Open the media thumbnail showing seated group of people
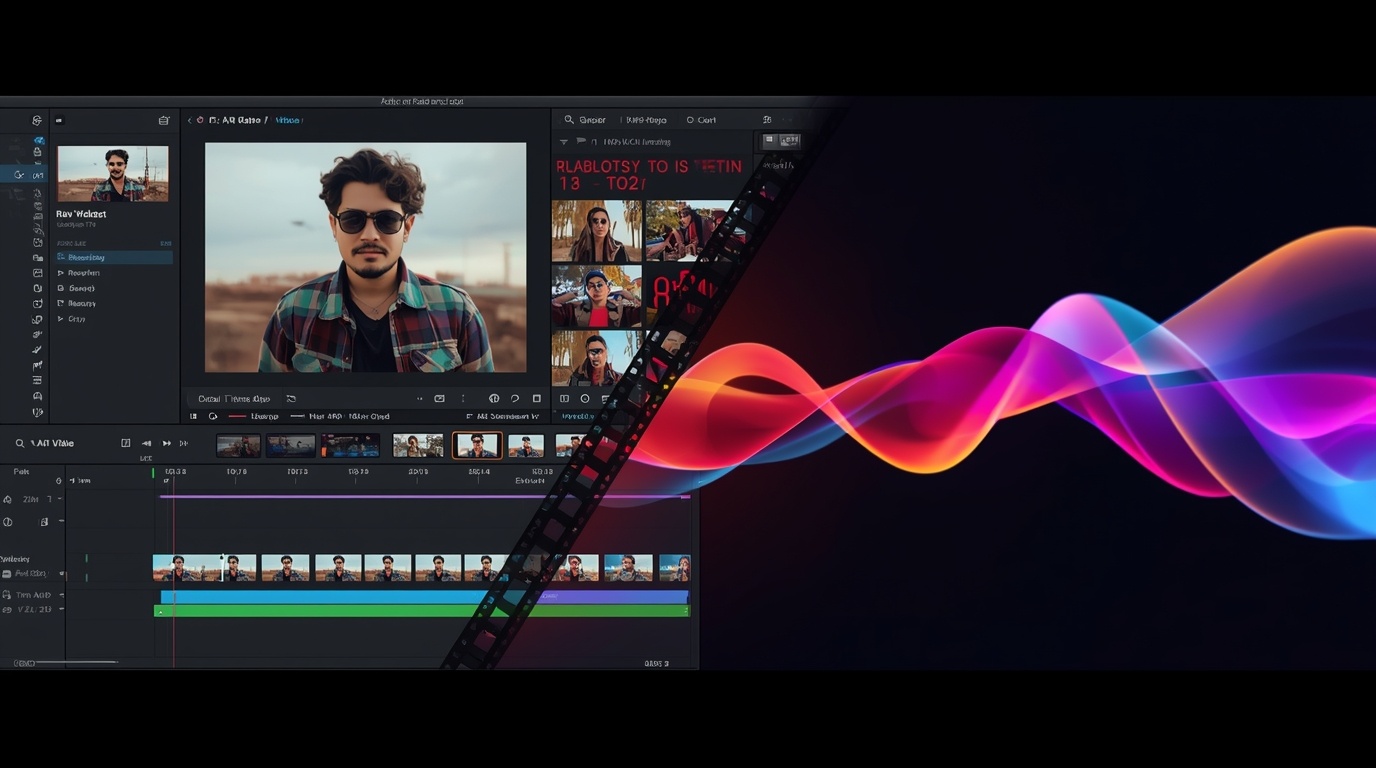Screen dimensions: 1376x768 [690, 230]
